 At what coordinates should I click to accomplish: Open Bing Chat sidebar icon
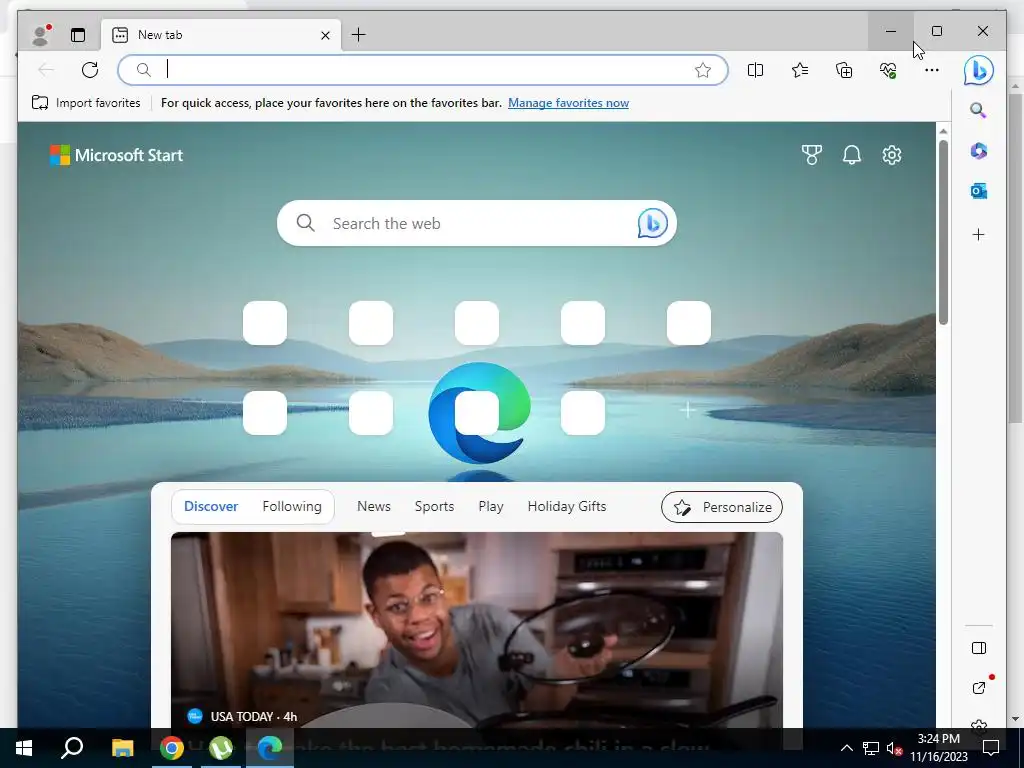[x=978, y=71]
